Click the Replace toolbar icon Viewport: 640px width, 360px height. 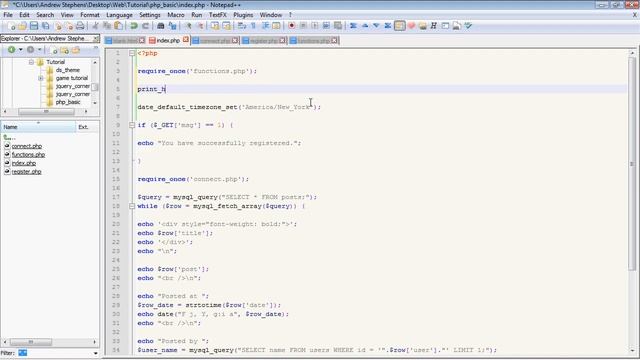coord(172,26)
